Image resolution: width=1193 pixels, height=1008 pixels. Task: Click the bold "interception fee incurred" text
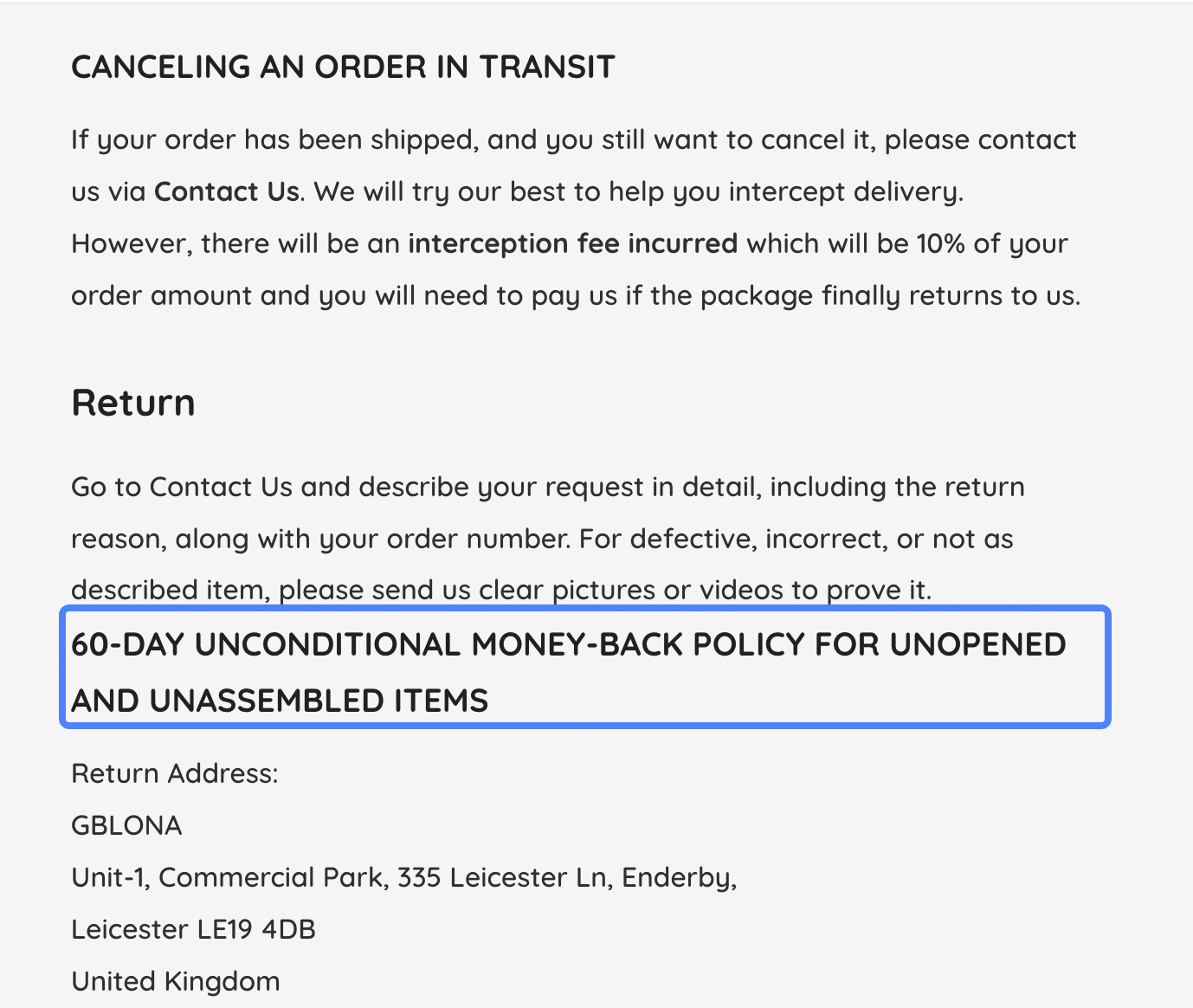pos(572,243)
